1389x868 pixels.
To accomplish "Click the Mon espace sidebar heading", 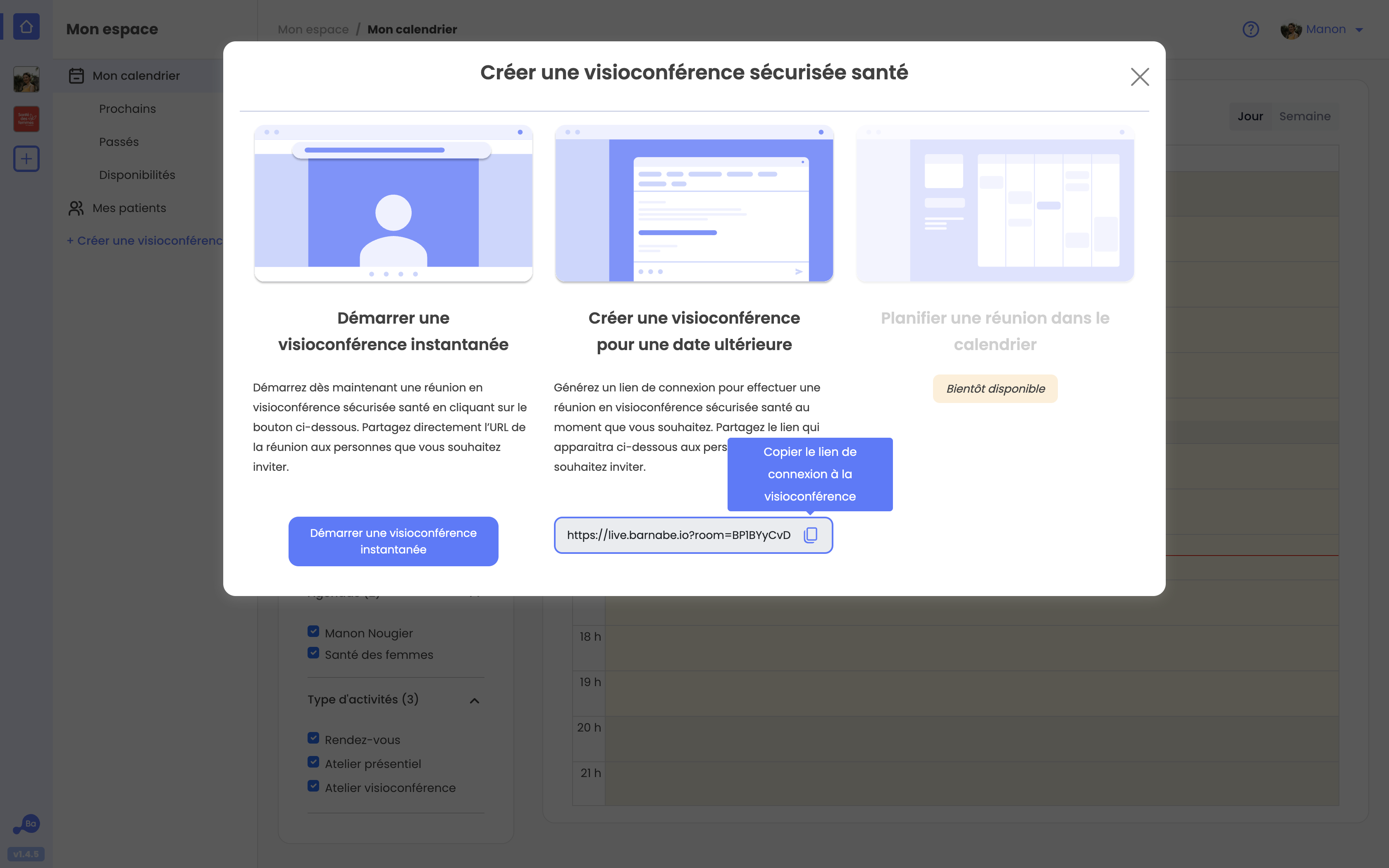I will pyautogui.click(x=112, y=29).
